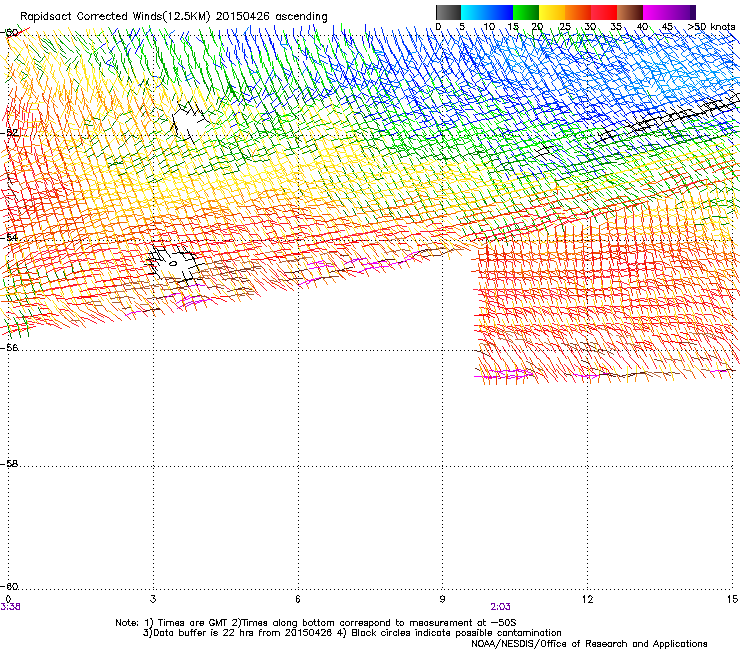Click the longitude 9 axis label
Image resolution: width=740 pixels, height=650 pixels.
pos(442,599)
